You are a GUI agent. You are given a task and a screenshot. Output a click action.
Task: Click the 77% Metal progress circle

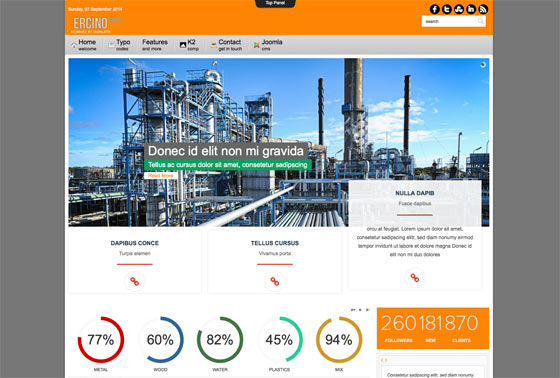(101, 339)
